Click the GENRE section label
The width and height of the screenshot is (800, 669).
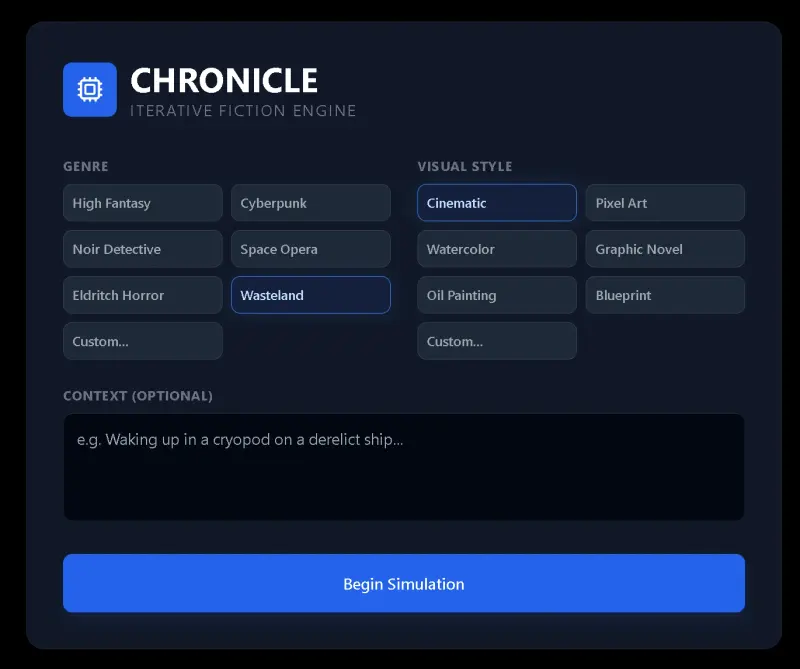pos(86,166)
